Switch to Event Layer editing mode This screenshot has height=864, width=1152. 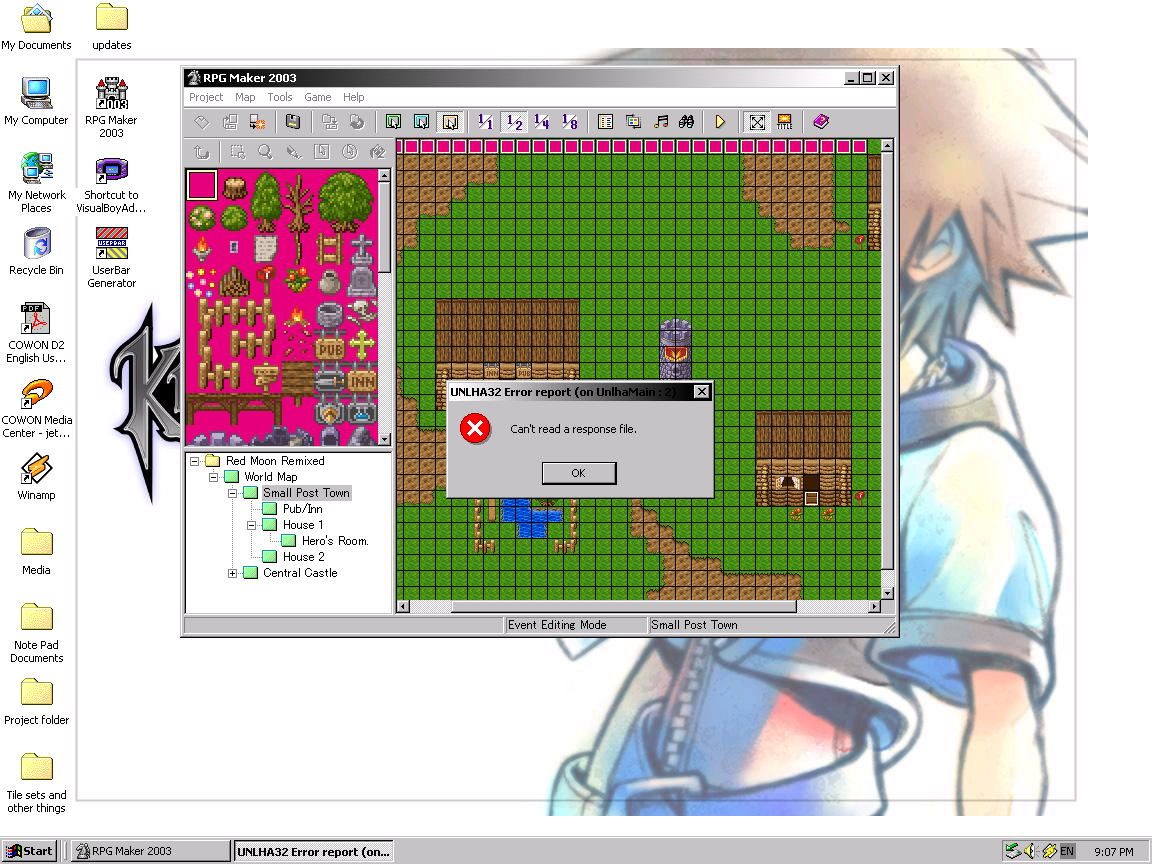[450, 122]
